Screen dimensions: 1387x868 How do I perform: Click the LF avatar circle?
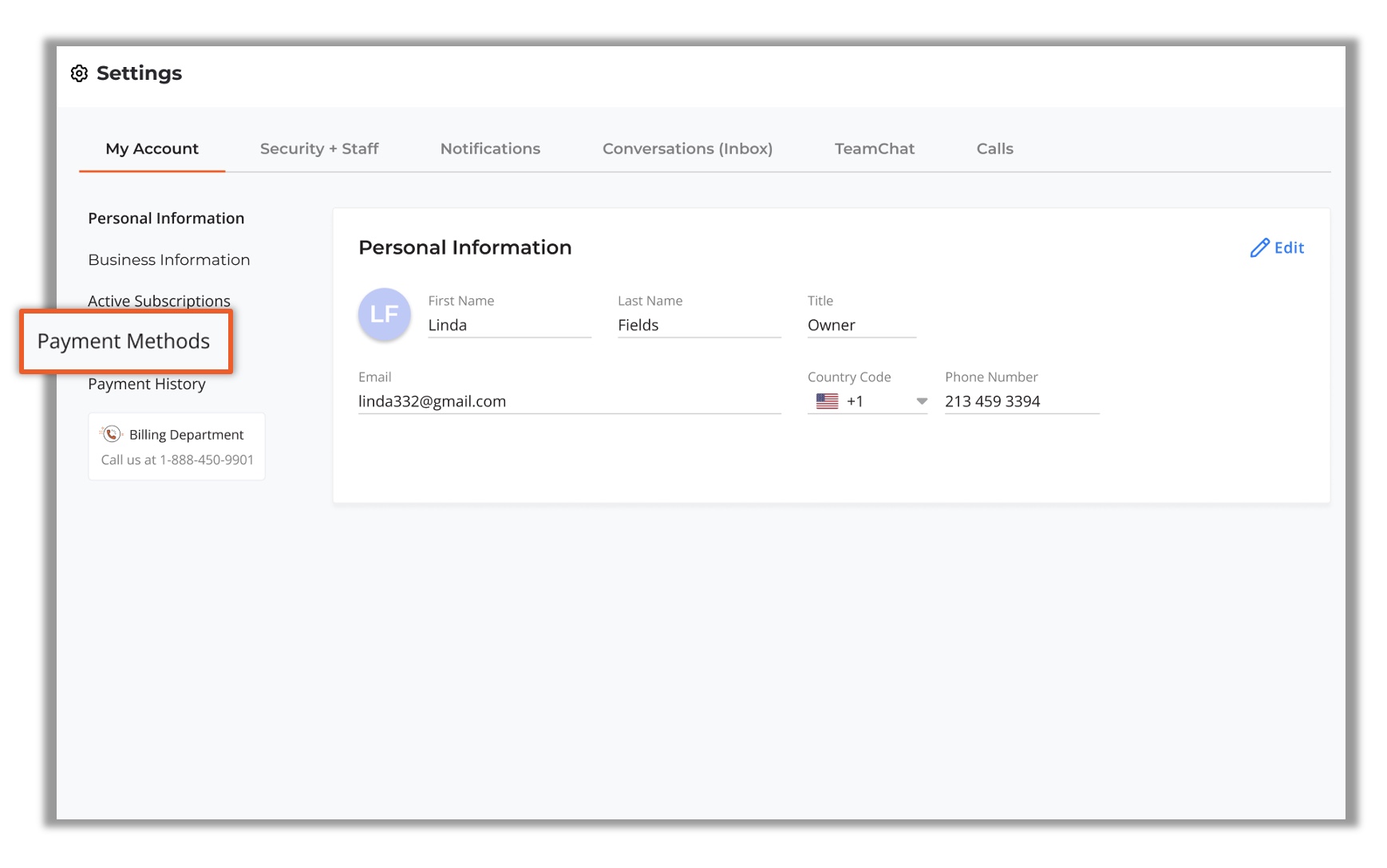click(385, 314)
